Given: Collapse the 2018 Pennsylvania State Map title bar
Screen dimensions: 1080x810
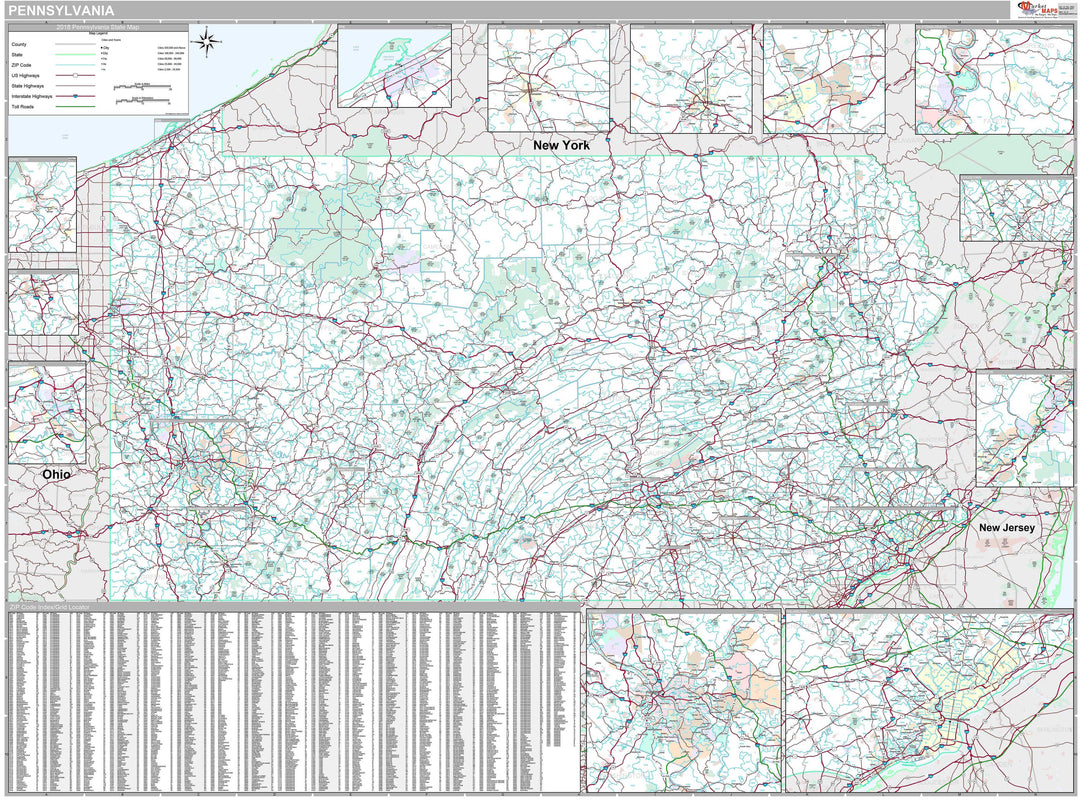Looking at the screenshot, I should [98, 27].
